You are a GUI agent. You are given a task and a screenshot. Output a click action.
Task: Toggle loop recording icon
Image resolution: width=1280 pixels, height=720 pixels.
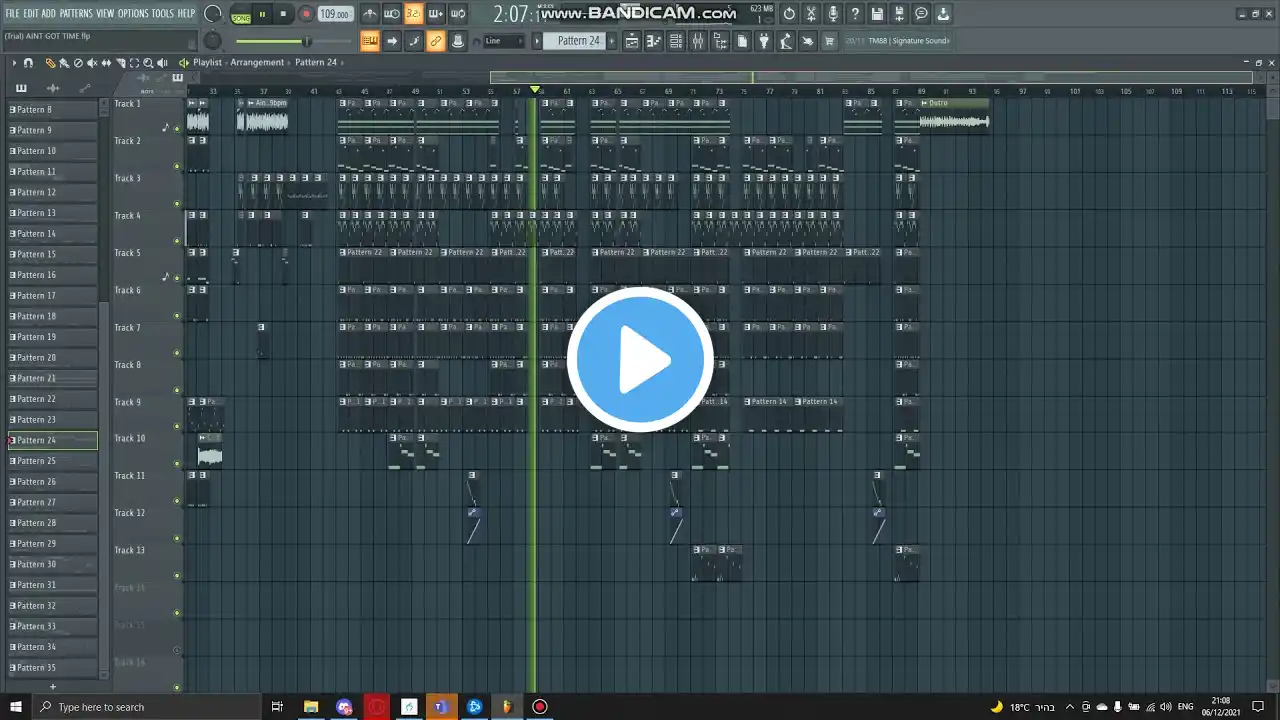(x=457, y=14)
